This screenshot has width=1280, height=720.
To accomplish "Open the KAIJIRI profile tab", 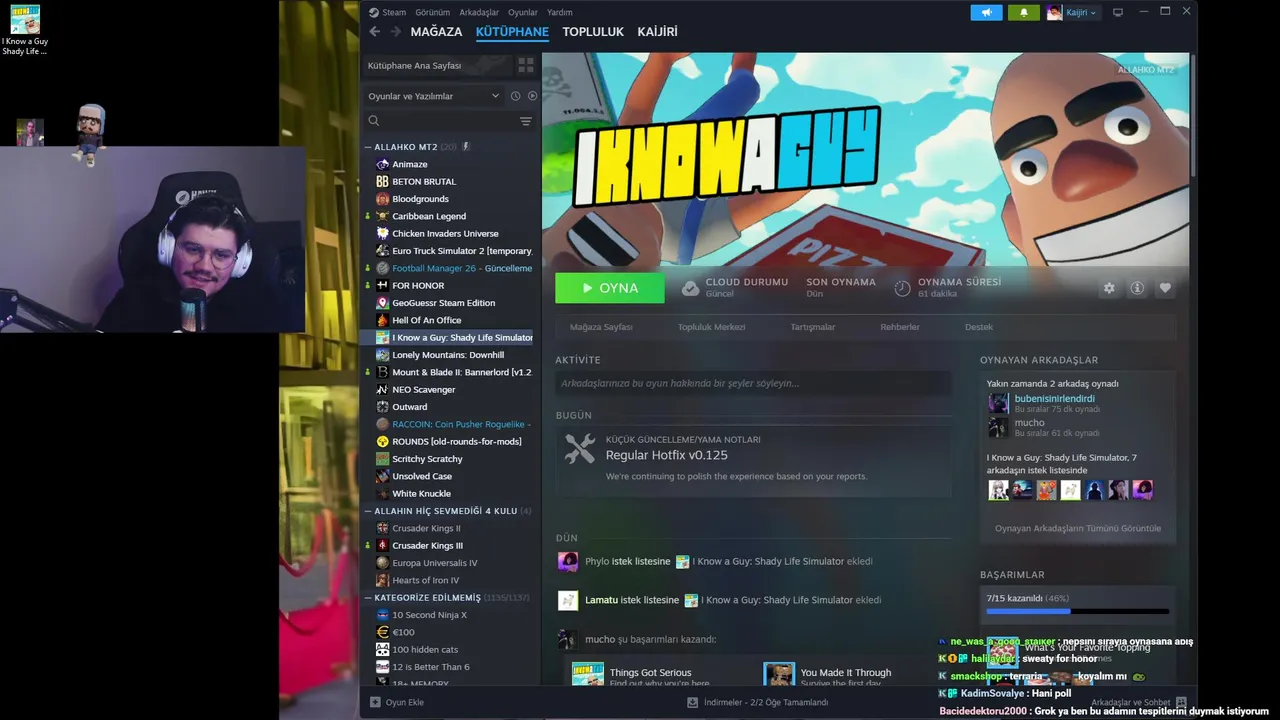I will pyautogui.click(x=657, y=32).
